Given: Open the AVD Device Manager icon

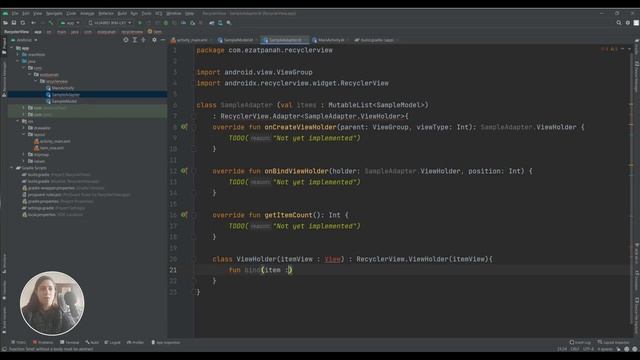Looking at the screenshot, I should coord(220,23).
